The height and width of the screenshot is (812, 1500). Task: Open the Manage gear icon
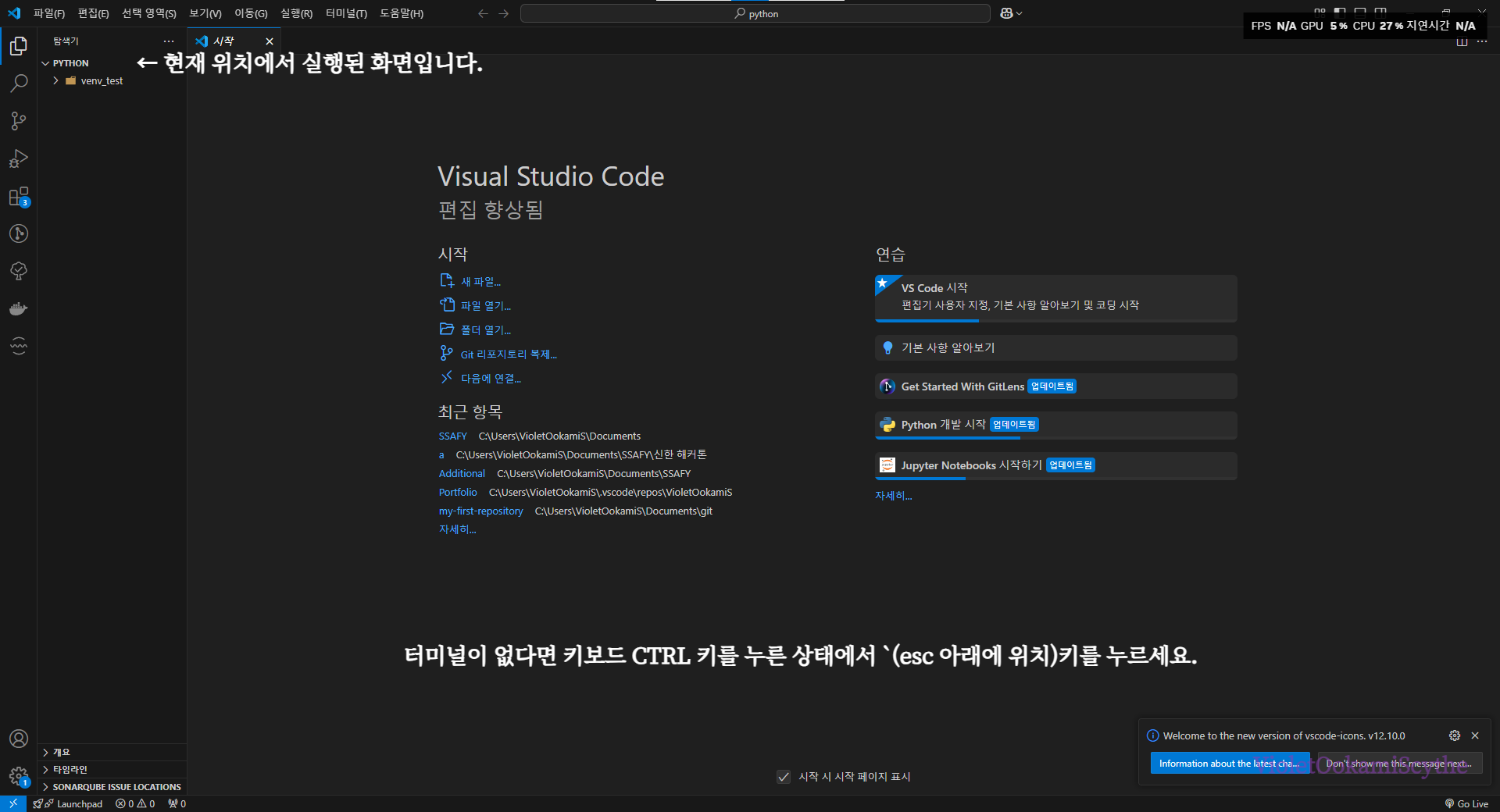point(19,776)
